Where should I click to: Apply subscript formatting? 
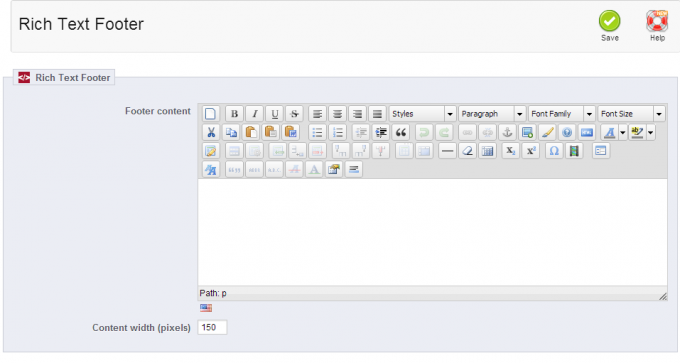[510, 151]
